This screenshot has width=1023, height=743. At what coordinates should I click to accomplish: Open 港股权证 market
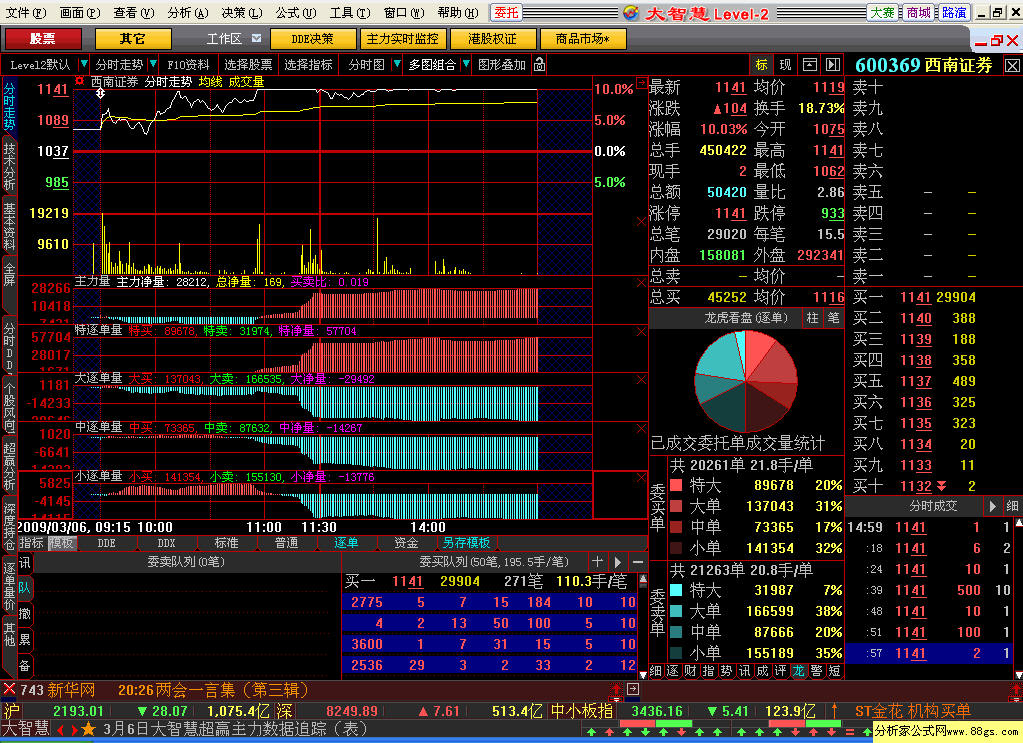coord(493,38)
